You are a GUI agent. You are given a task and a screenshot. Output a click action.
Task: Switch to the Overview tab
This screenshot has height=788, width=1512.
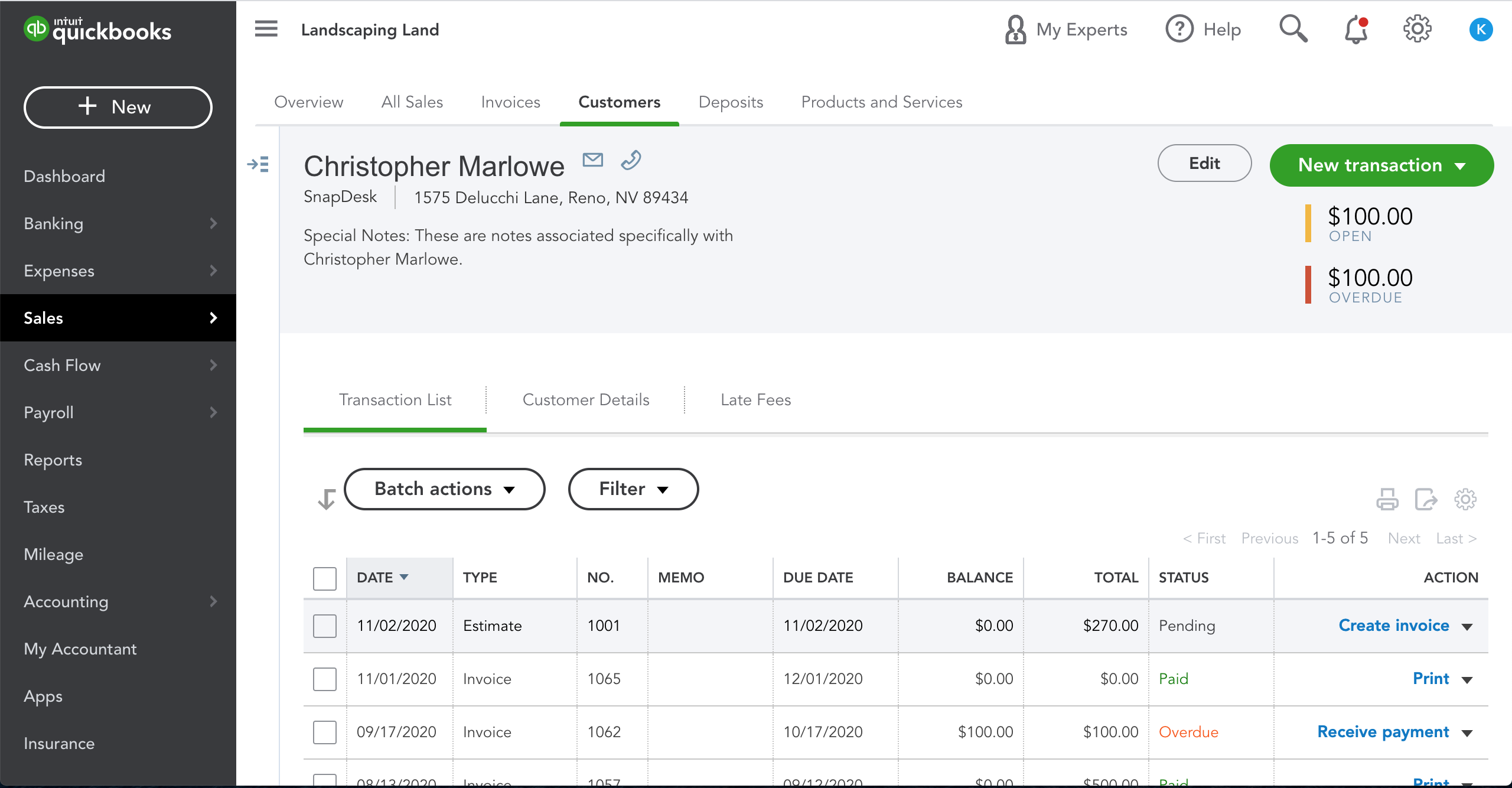click(308, 102)
